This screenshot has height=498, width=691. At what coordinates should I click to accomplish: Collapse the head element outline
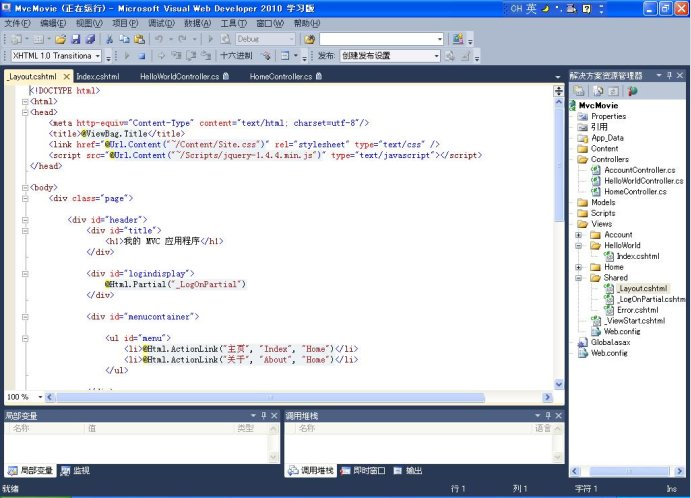pyautogui.click(x=25, y=112)
